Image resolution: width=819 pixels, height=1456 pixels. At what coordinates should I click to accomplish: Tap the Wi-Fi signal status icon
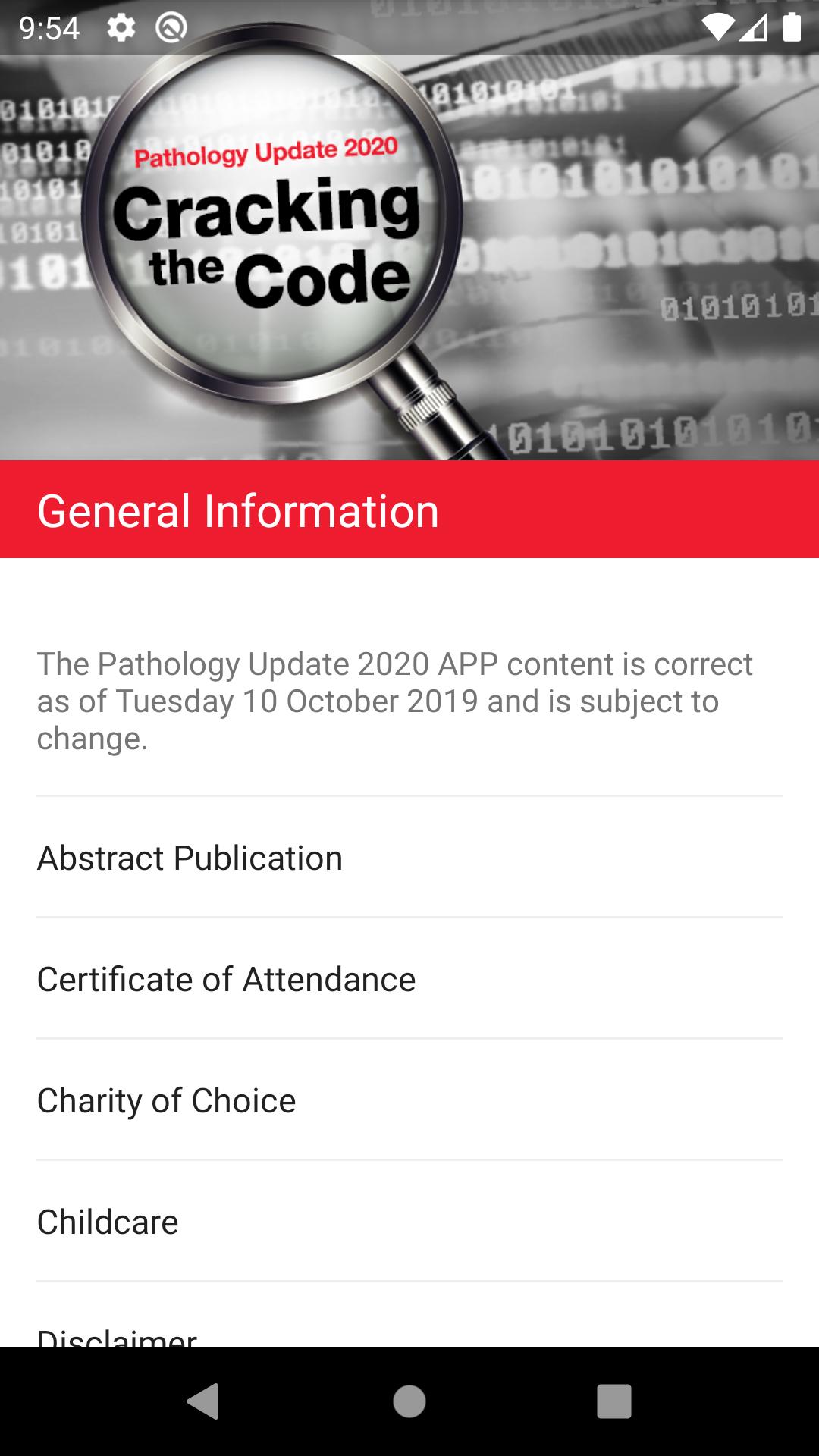tap(717, 28)
